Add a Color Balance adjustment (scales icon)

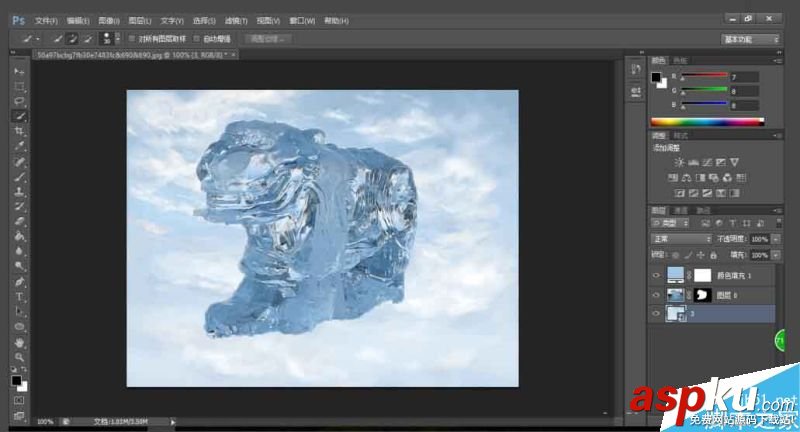[x=686, y=177]
